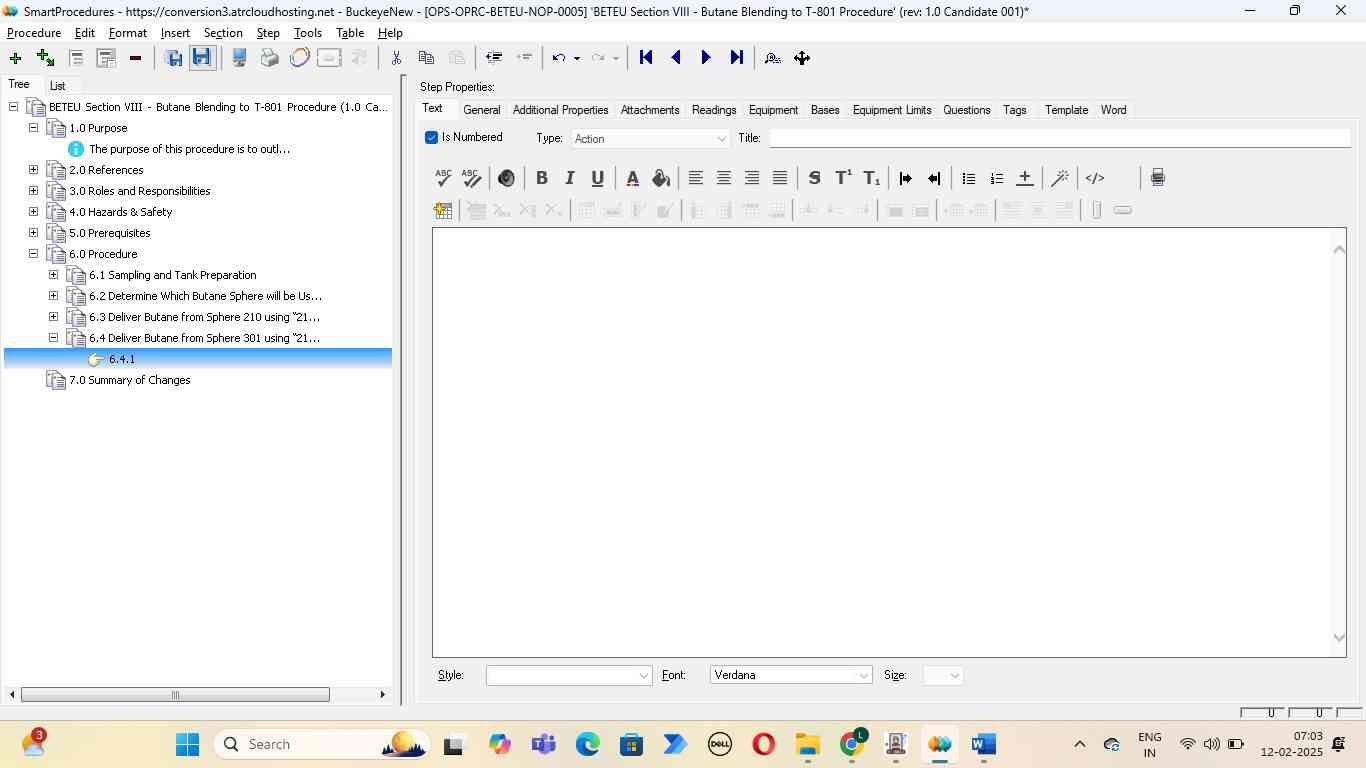Screen dimensions: 1366x768
Task: Click the editor print icon at right
Action: click(1157, 178)
